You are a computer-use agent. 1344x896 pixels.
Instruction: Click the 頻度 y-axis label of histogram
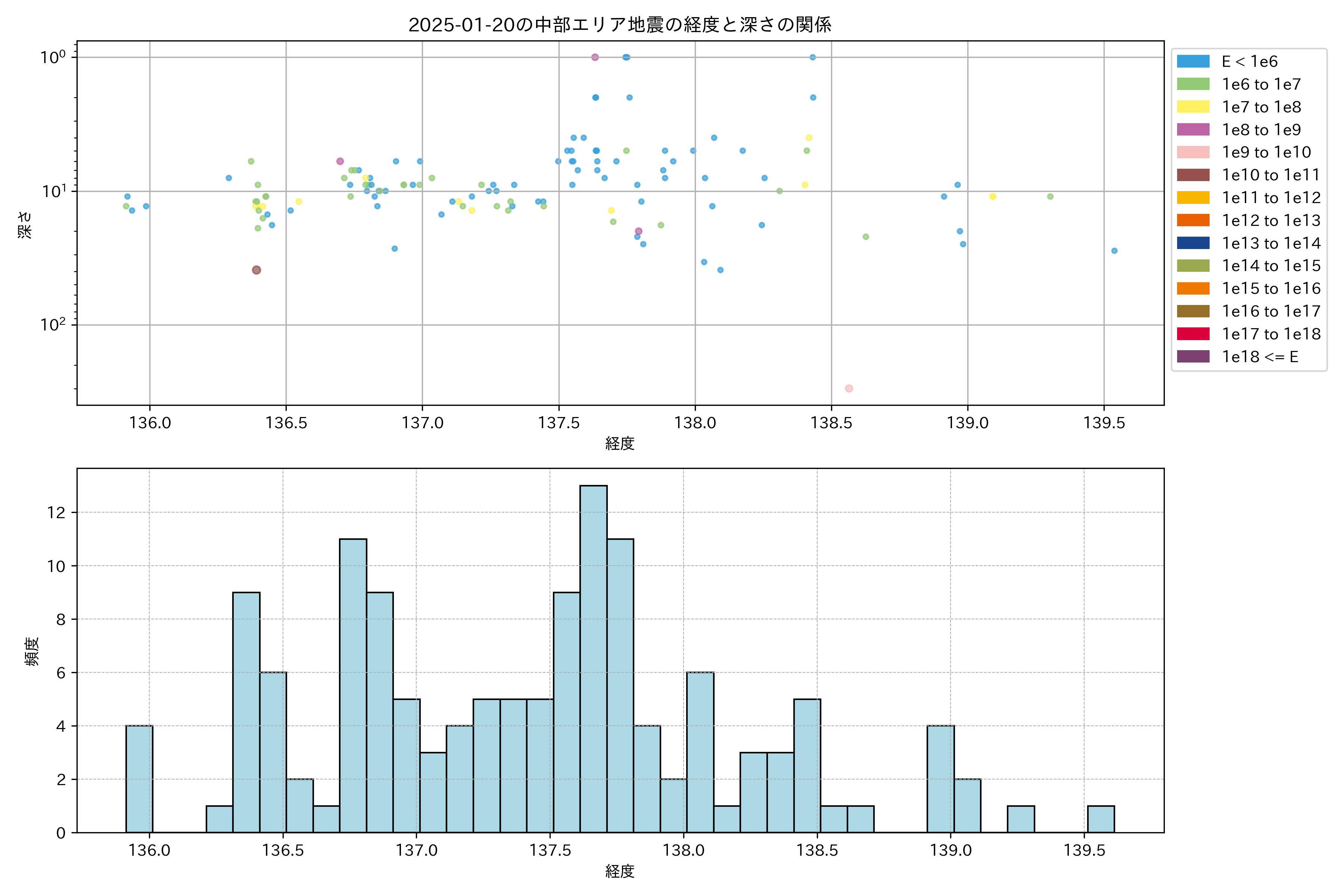click(32, 651)
